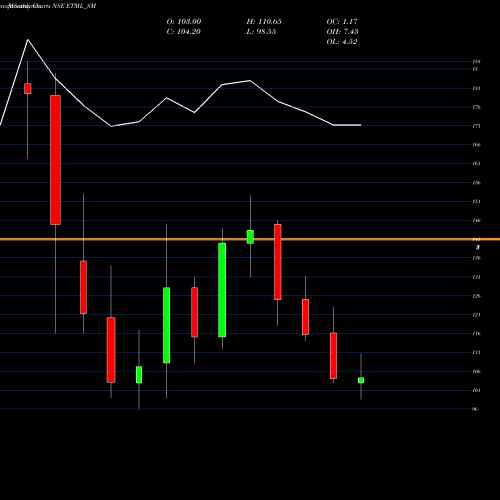Click the 146 price axis label

point(476,221)
